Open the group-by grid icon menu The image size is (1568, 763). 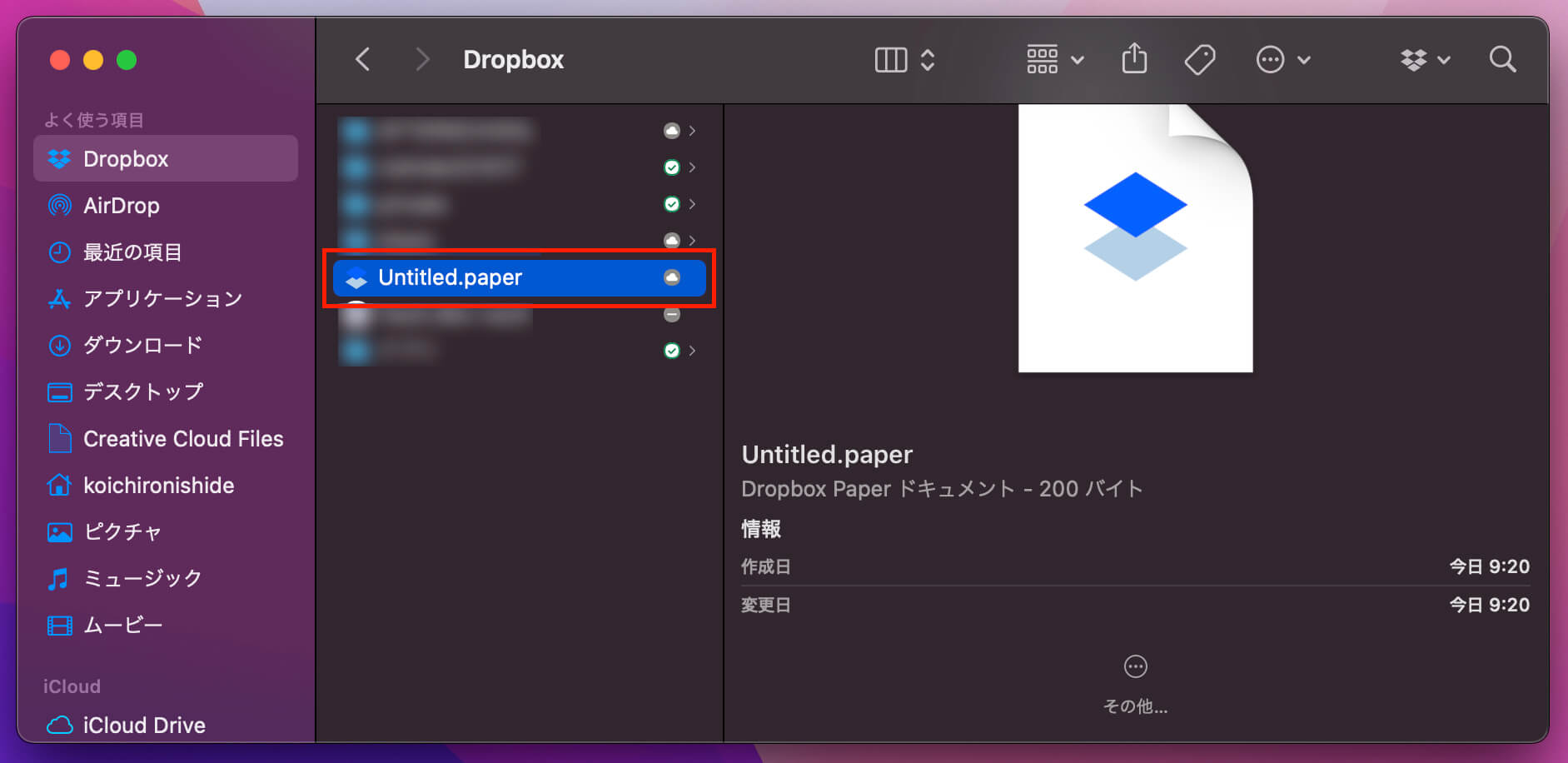pyautogui.click(x=1054, y=59)
